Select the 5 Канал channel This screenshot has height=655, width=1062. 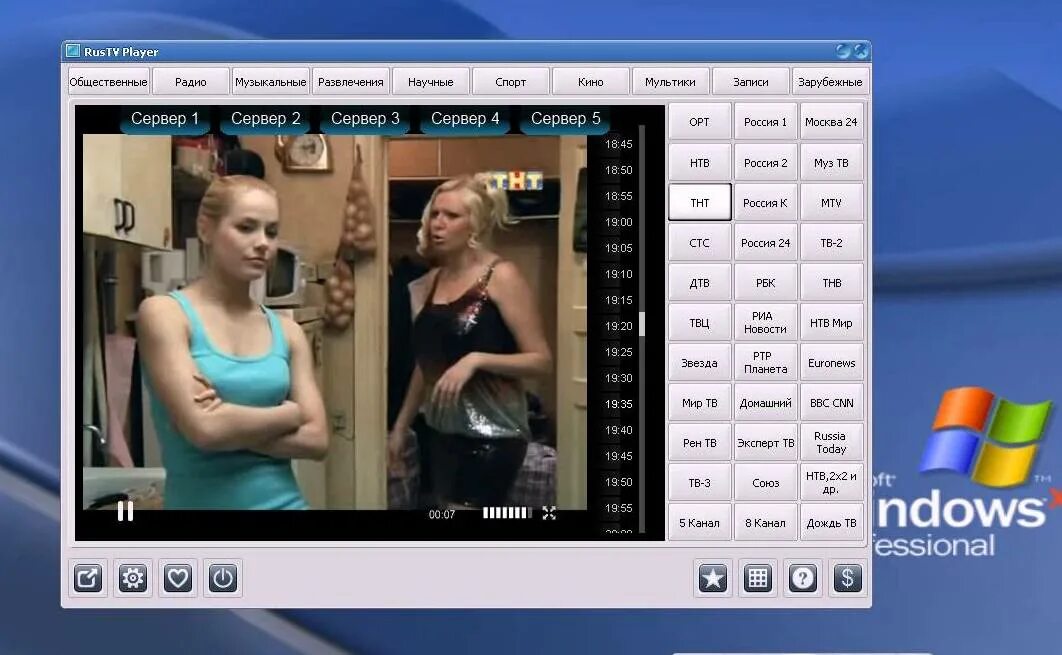click(700, 522)
